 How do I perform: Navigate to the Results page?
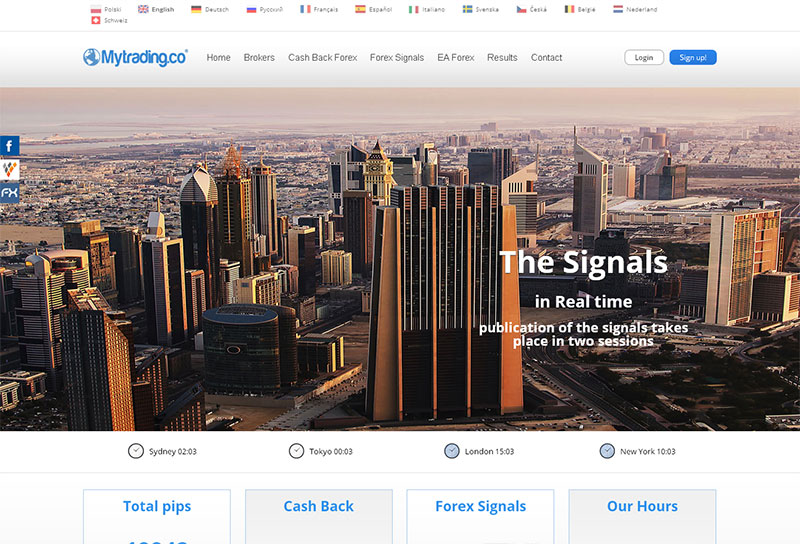point(502,58)
